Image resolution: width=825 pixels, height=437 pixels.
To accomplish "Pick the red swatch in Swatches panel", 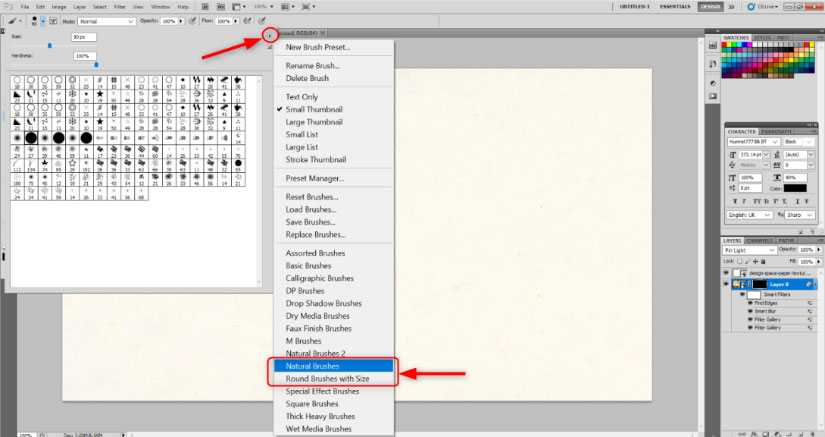I will click(x=726, y=46).
